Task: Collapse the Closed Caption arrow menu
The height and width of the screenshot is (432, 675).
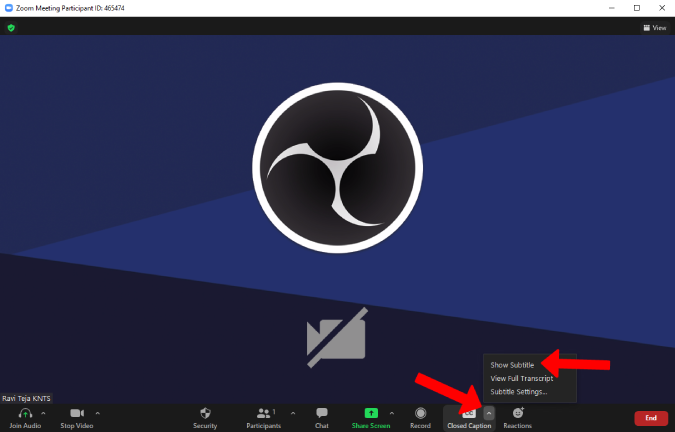Action: point(489,413)
